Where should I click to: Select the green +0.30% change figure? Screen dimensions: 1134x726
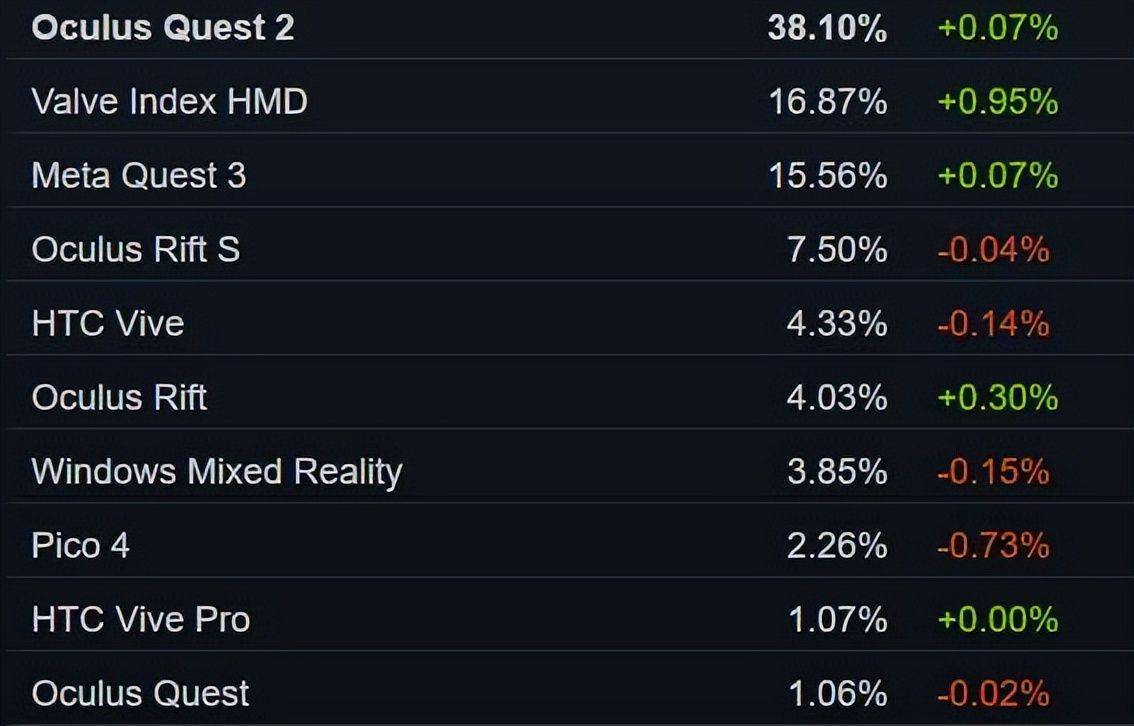point(997,398)
